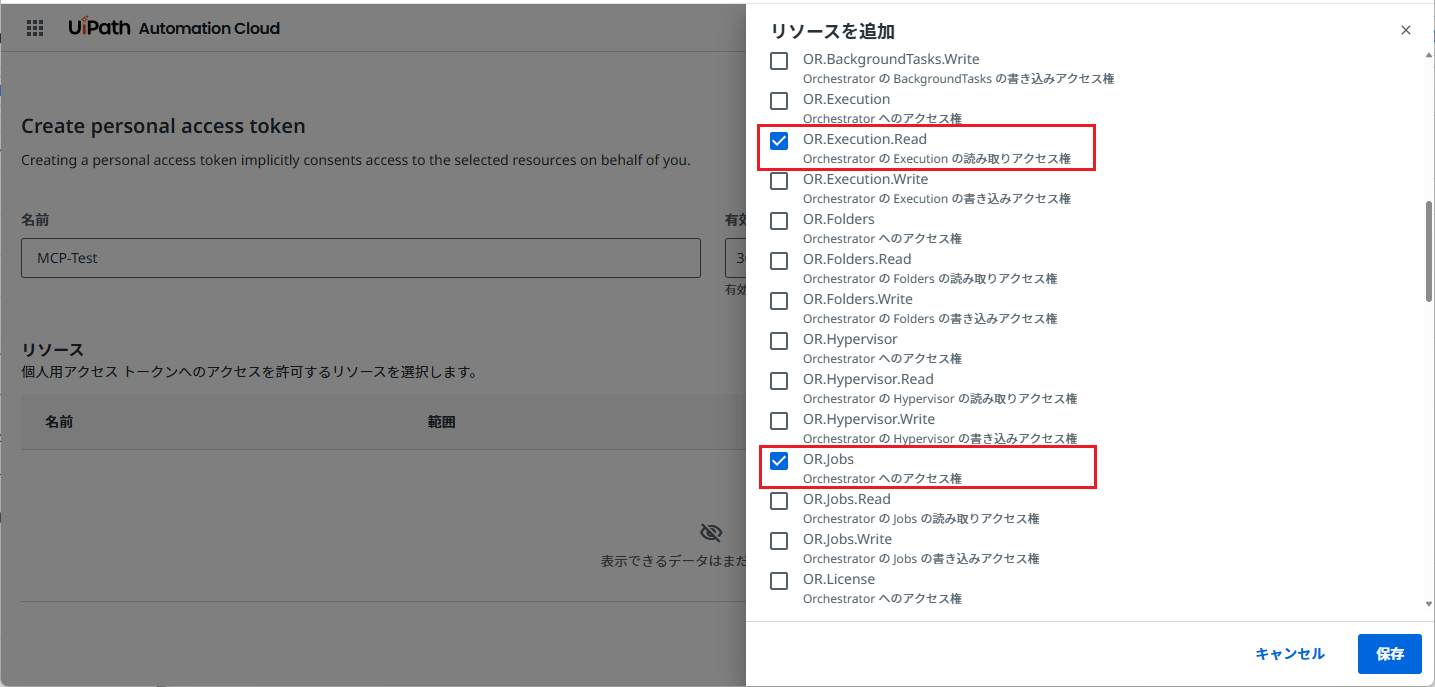
Task: Click the リソースを追加 panel title
Action: pos(832,31)
